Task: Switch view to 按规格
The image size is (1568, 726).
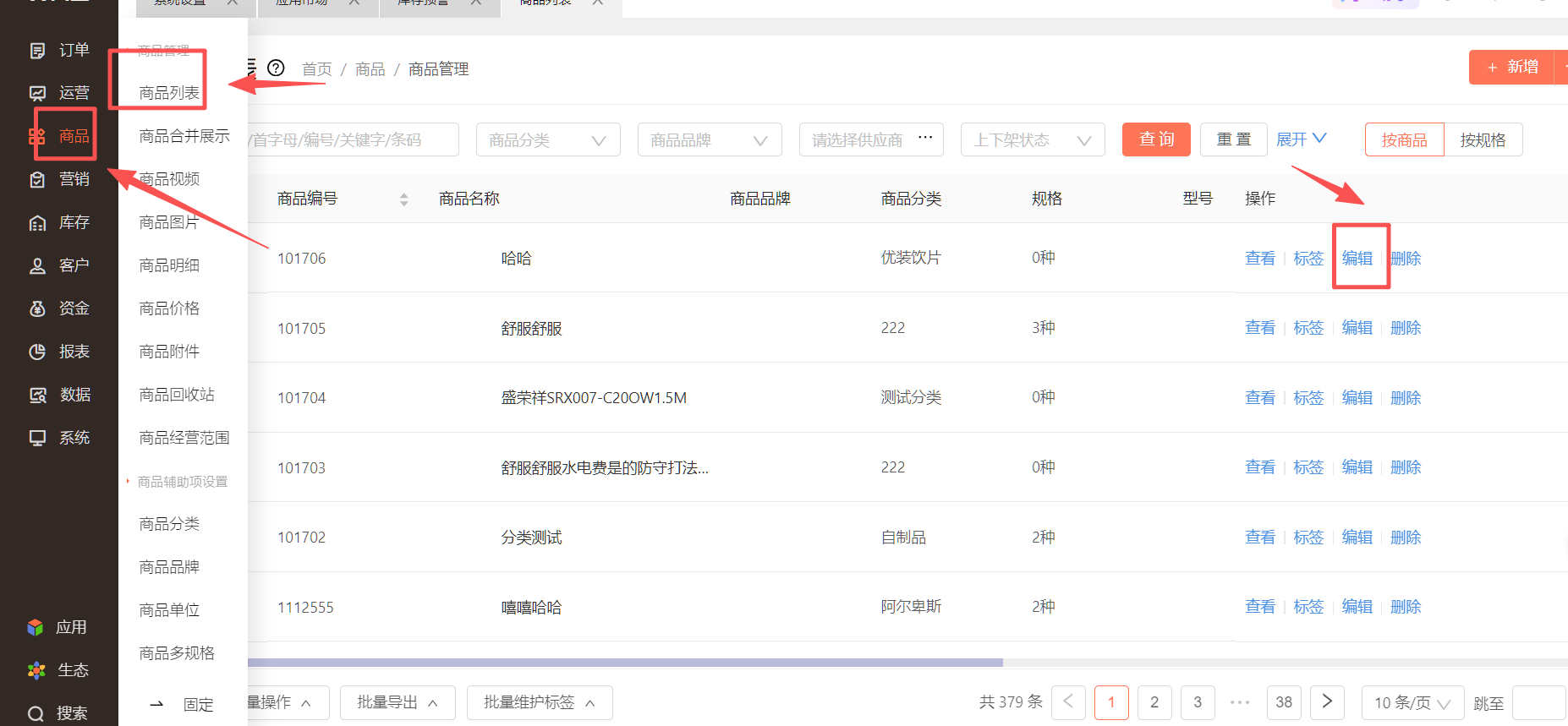Action: point(1483,139)
